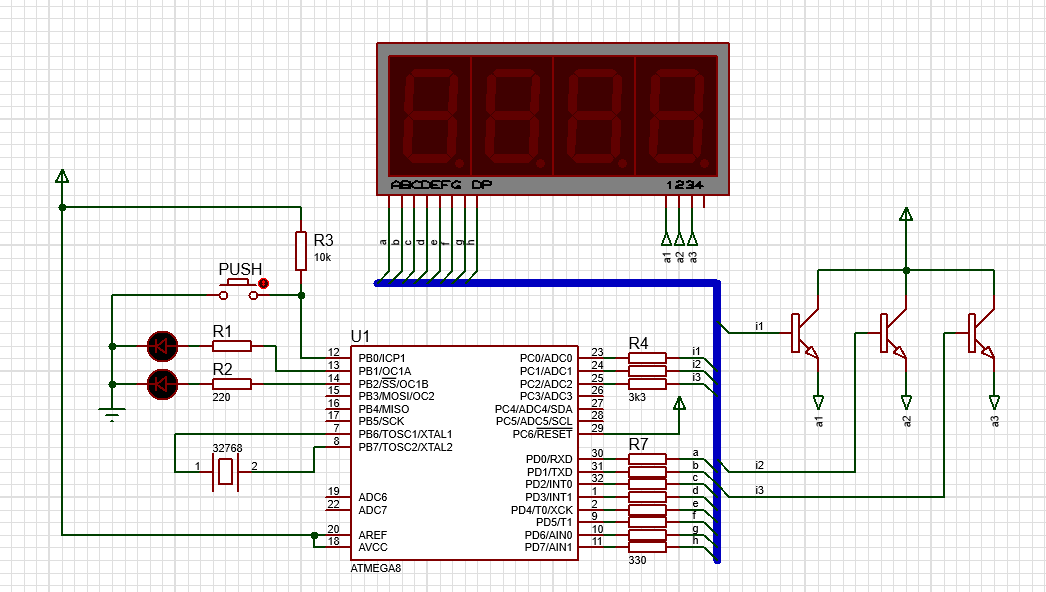Click the PUSH button switch component
The width and height of the screenshot is (1046, 592).
pos(239,290)
